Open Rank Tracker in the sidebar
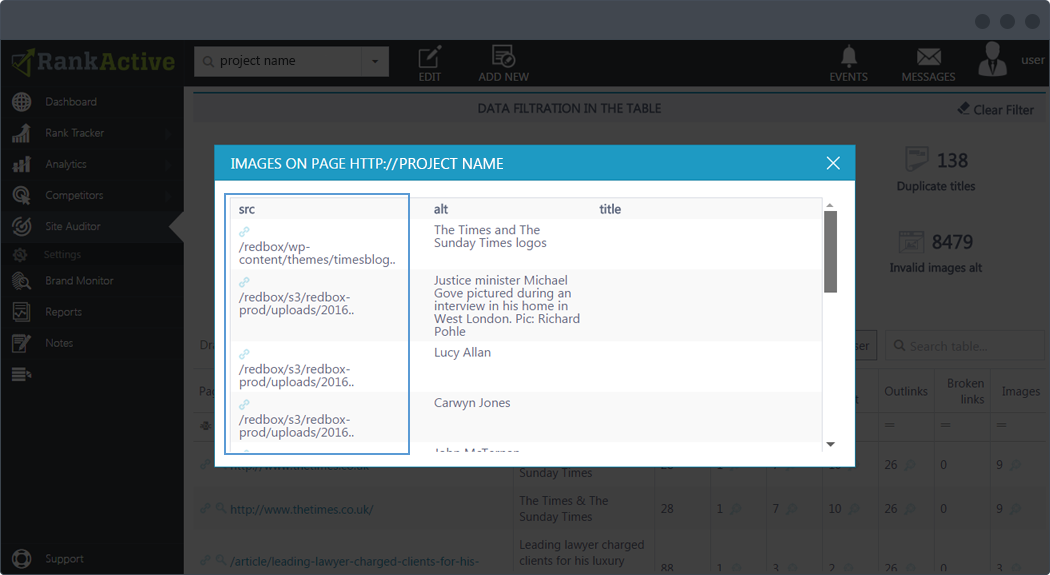The height and width of the screenshot is (575, 1050). point(74,133)
